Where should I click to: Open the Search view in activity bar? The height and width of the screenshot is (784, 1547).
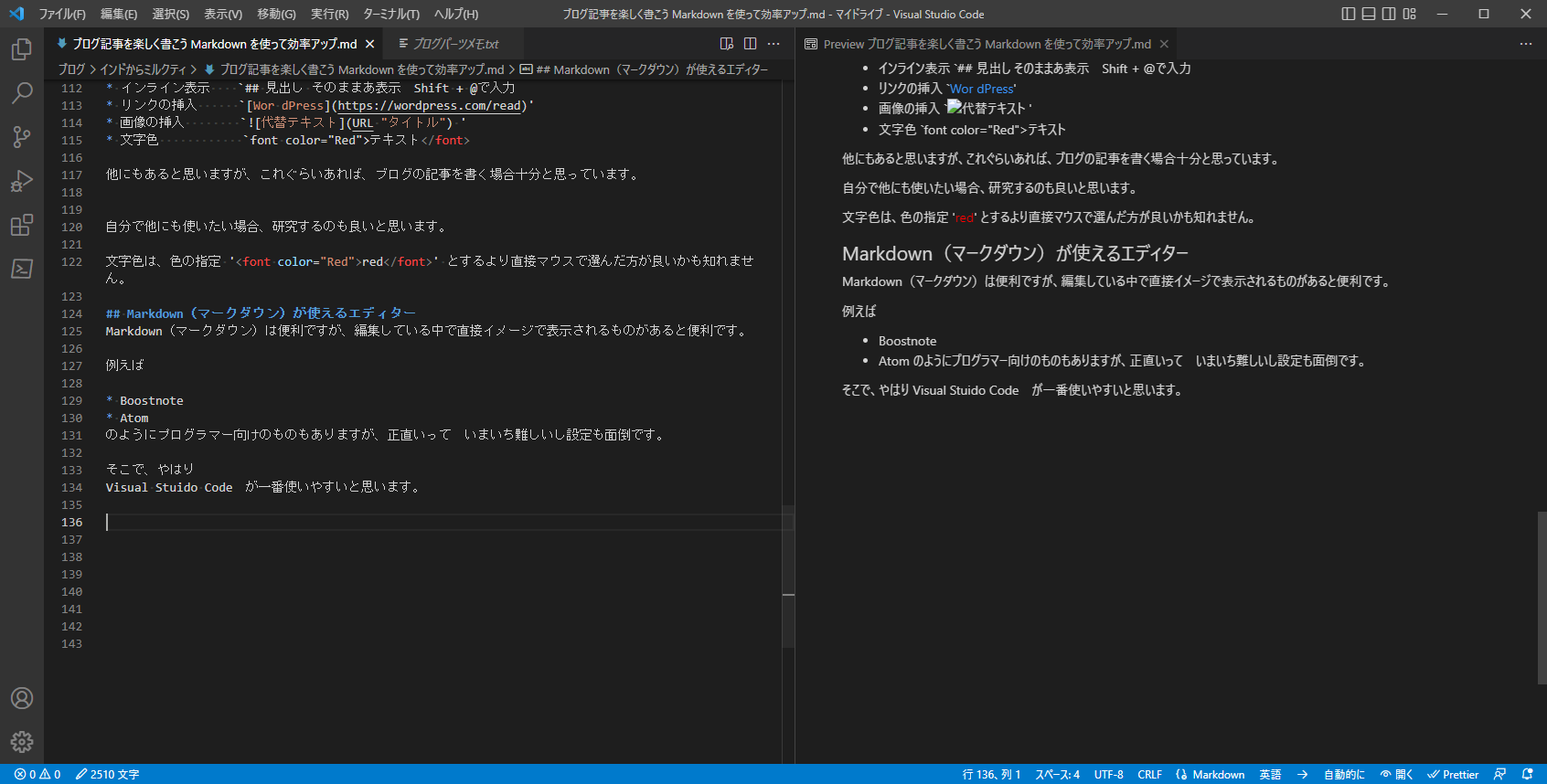[22, 93]
